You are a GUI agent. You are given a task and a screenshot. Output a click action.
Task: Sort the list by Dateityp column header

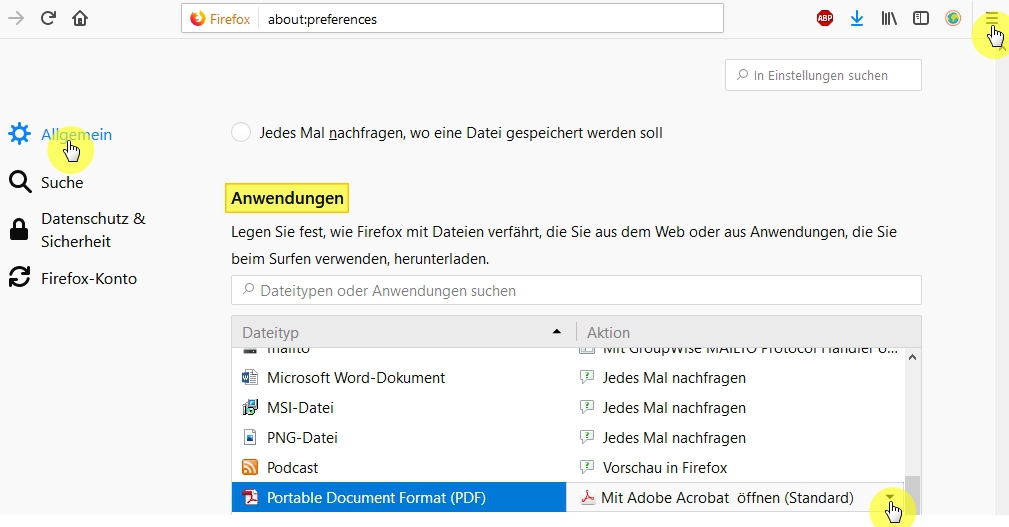[x=400, y=332]
